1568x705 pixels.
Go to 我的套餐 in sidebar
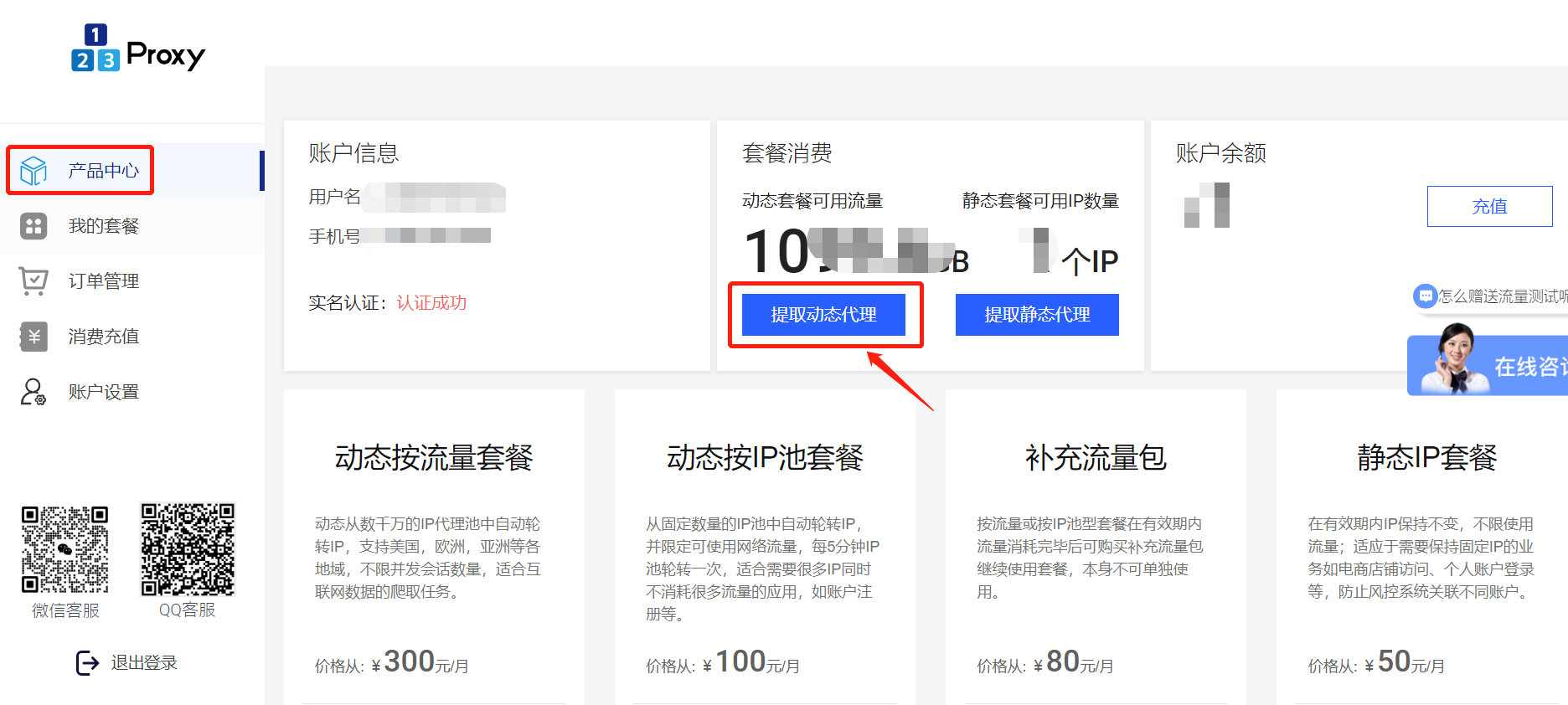pyautogui.click(x=104, y=226)
